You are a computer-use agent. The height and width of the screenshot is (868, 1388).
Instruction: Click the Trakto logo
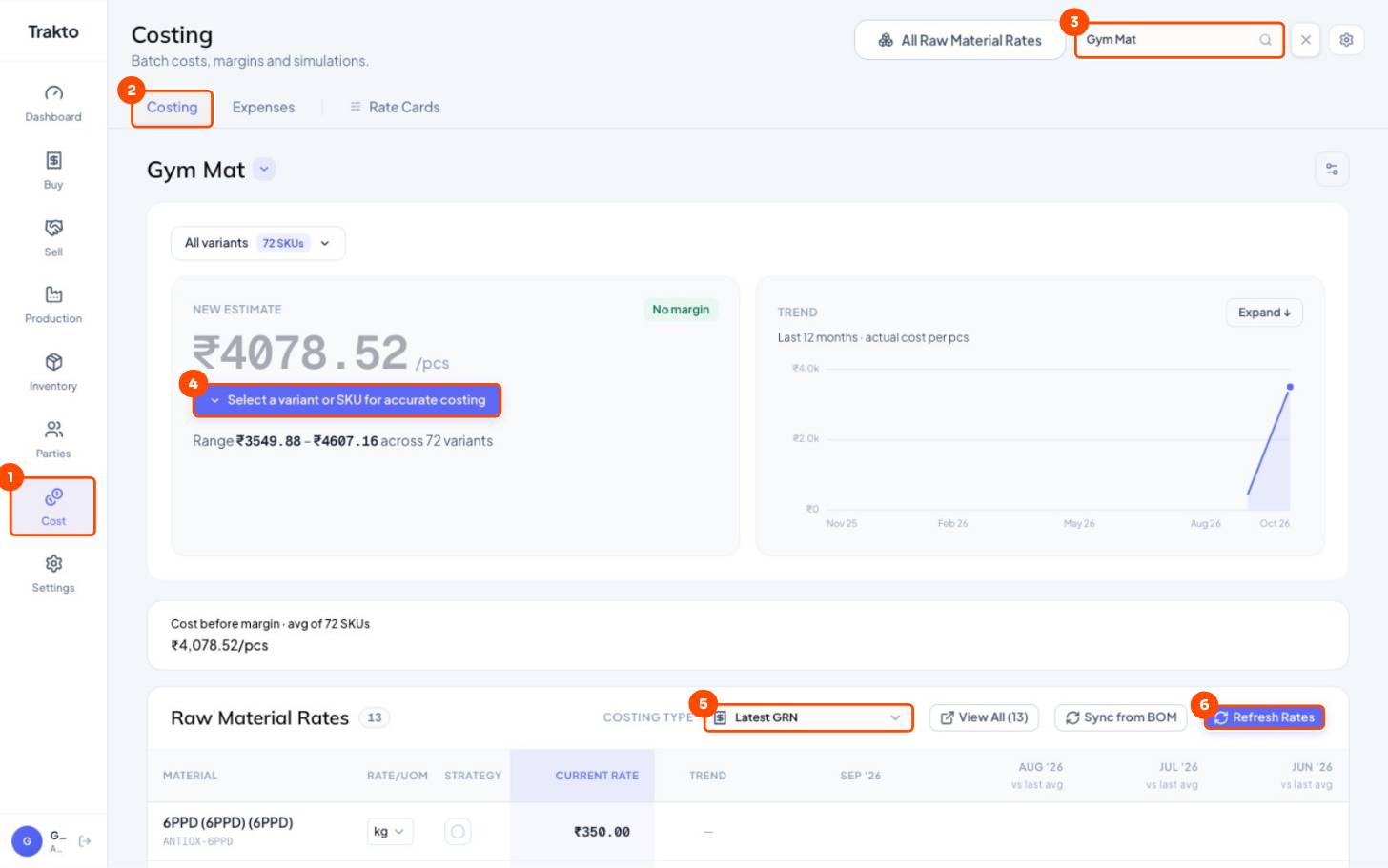53,31
